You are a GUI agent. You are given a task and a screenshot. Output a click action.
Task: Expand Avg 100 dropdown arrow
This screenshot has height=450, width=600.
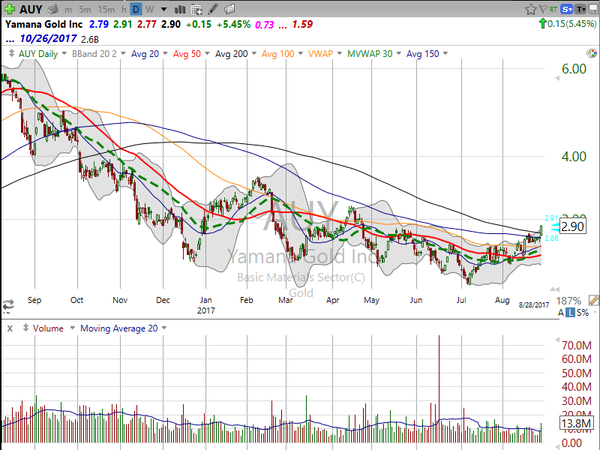(300, 54)
